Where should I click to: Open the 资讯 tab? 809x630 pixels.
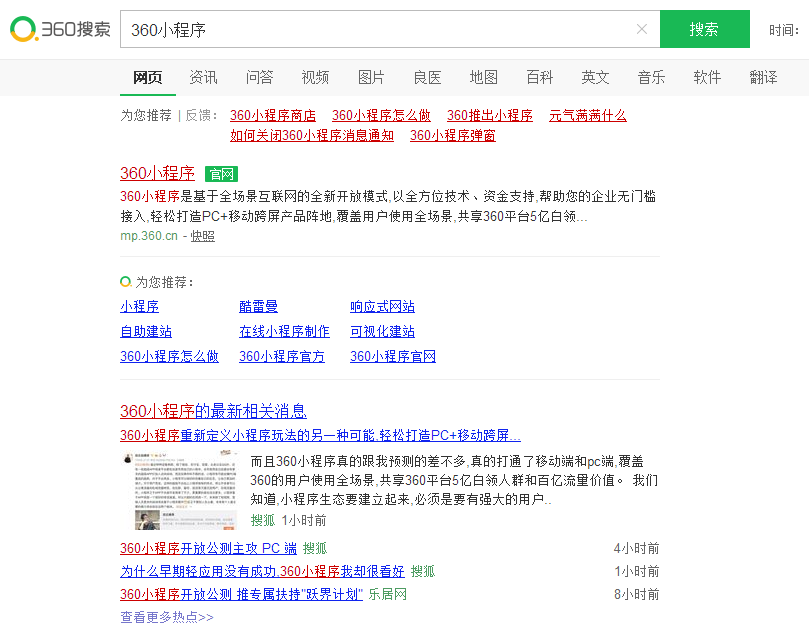pyautogui.click(x=203, y=77)
